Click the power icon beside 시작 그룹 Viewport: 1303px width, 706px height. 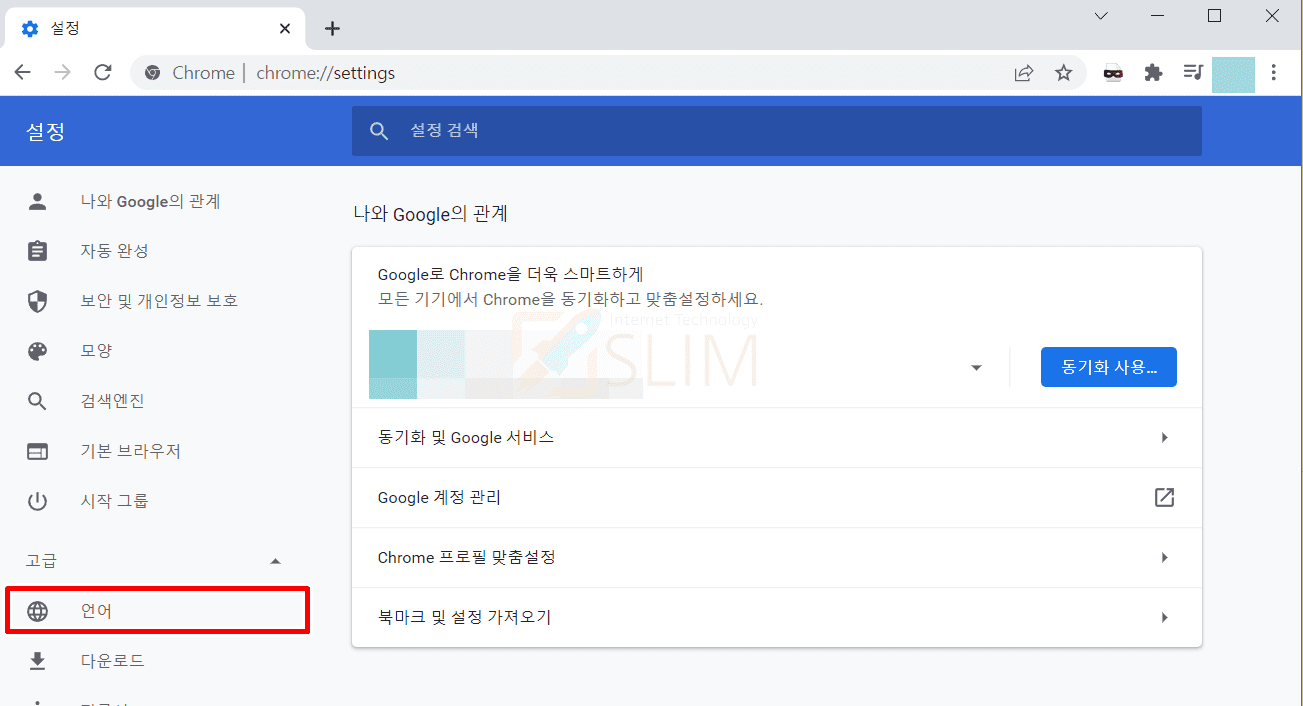pyautogui.click(x=37, y=501)
